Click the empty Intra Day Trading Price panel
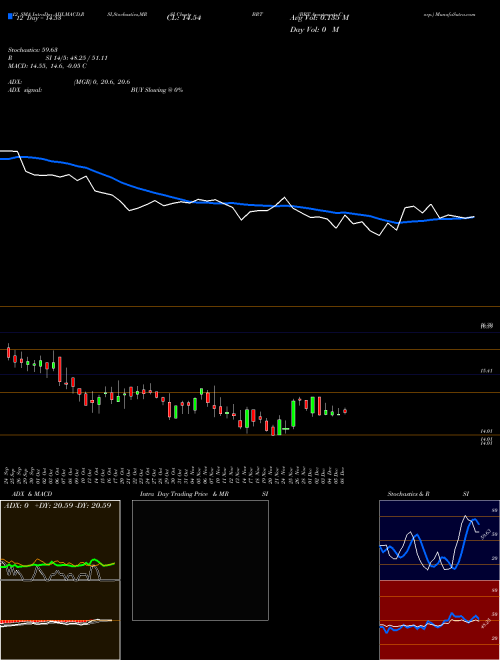Viewport: 500px width, 660px height. (x=200, y=560)
